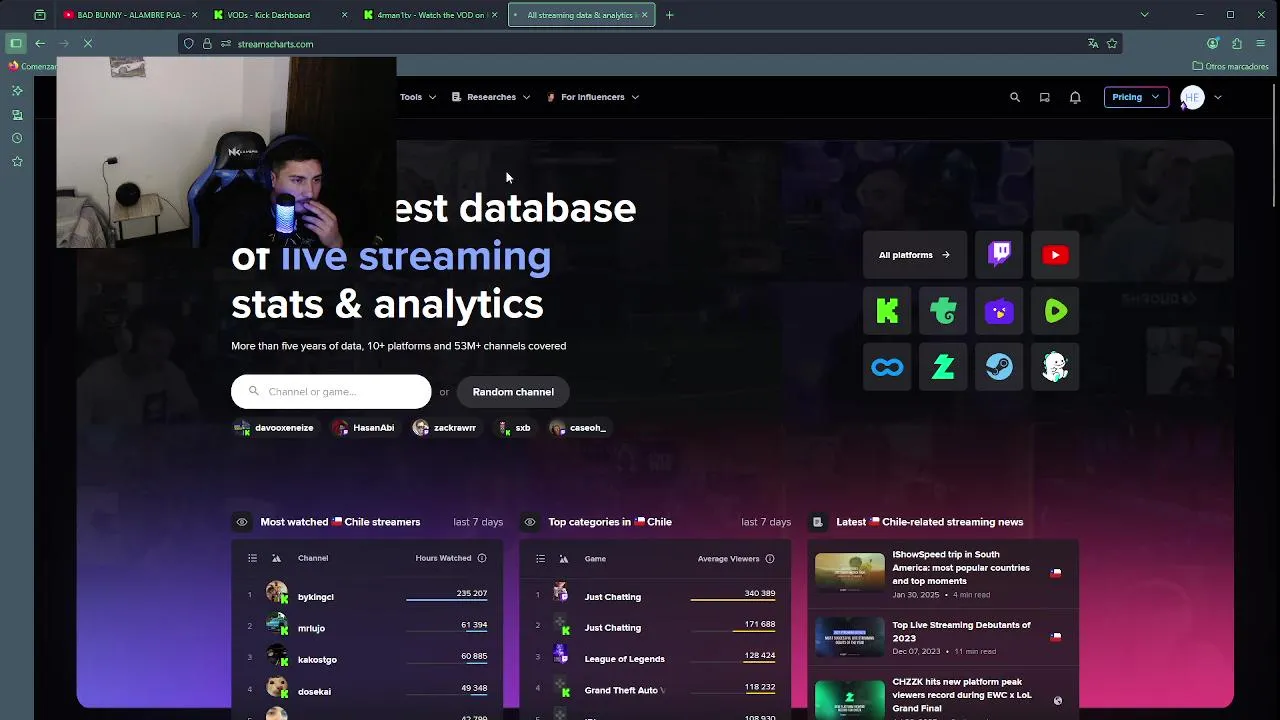Expand the For Influencers dropdown
1280x720 pixels.
pyautogui.click(x=593, y=97)
